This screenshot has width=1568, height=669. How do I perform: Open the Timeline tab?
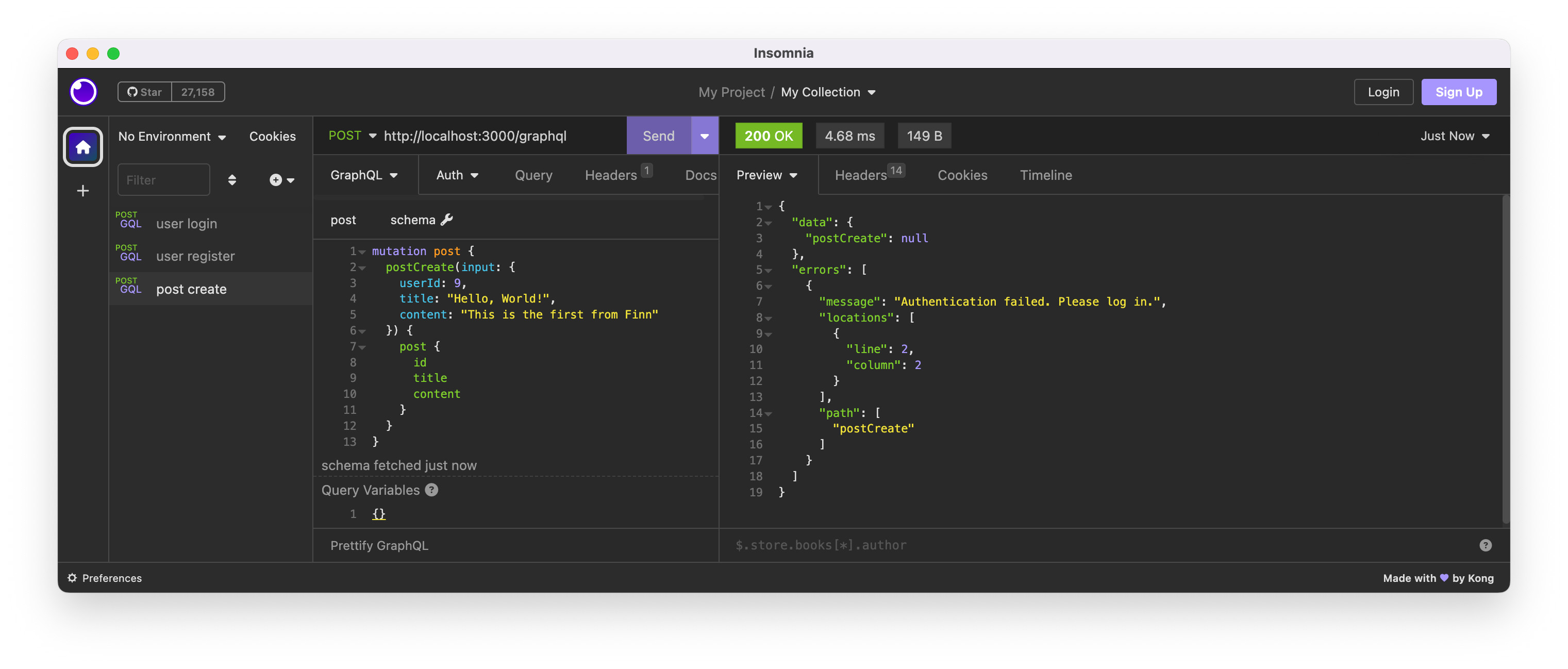(1046, 175)
